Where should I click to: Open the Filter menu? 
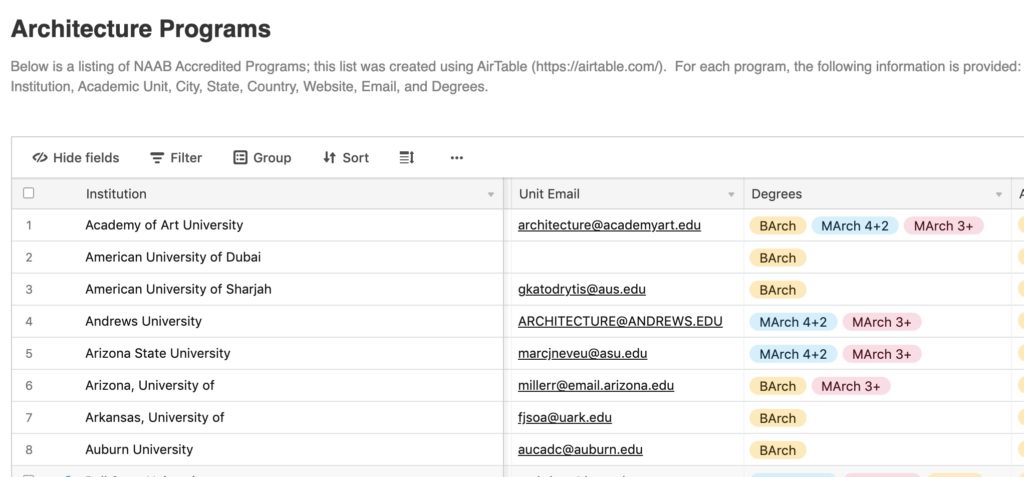click(x=176, y=157)
